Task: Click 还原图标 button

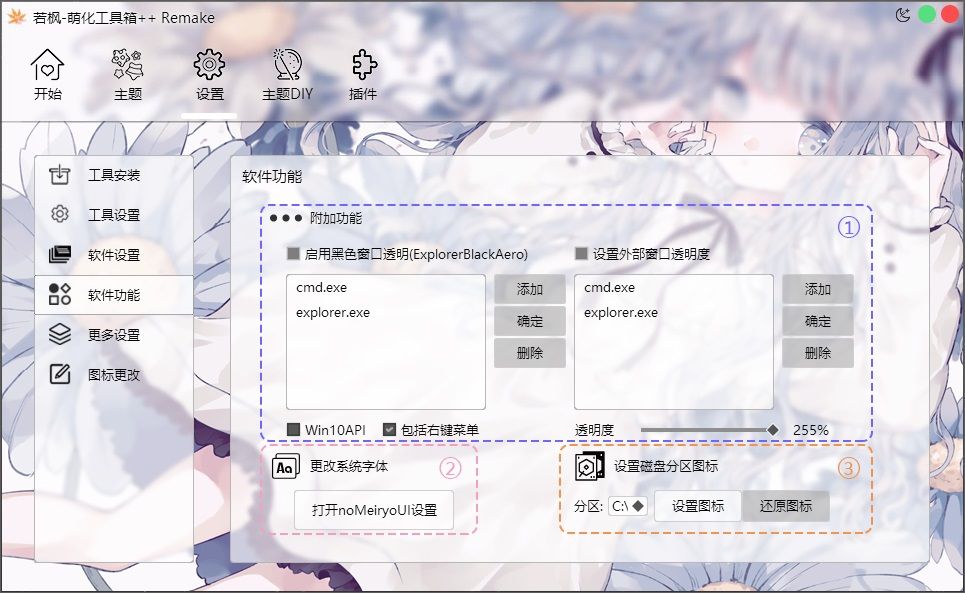Action: 786,506
